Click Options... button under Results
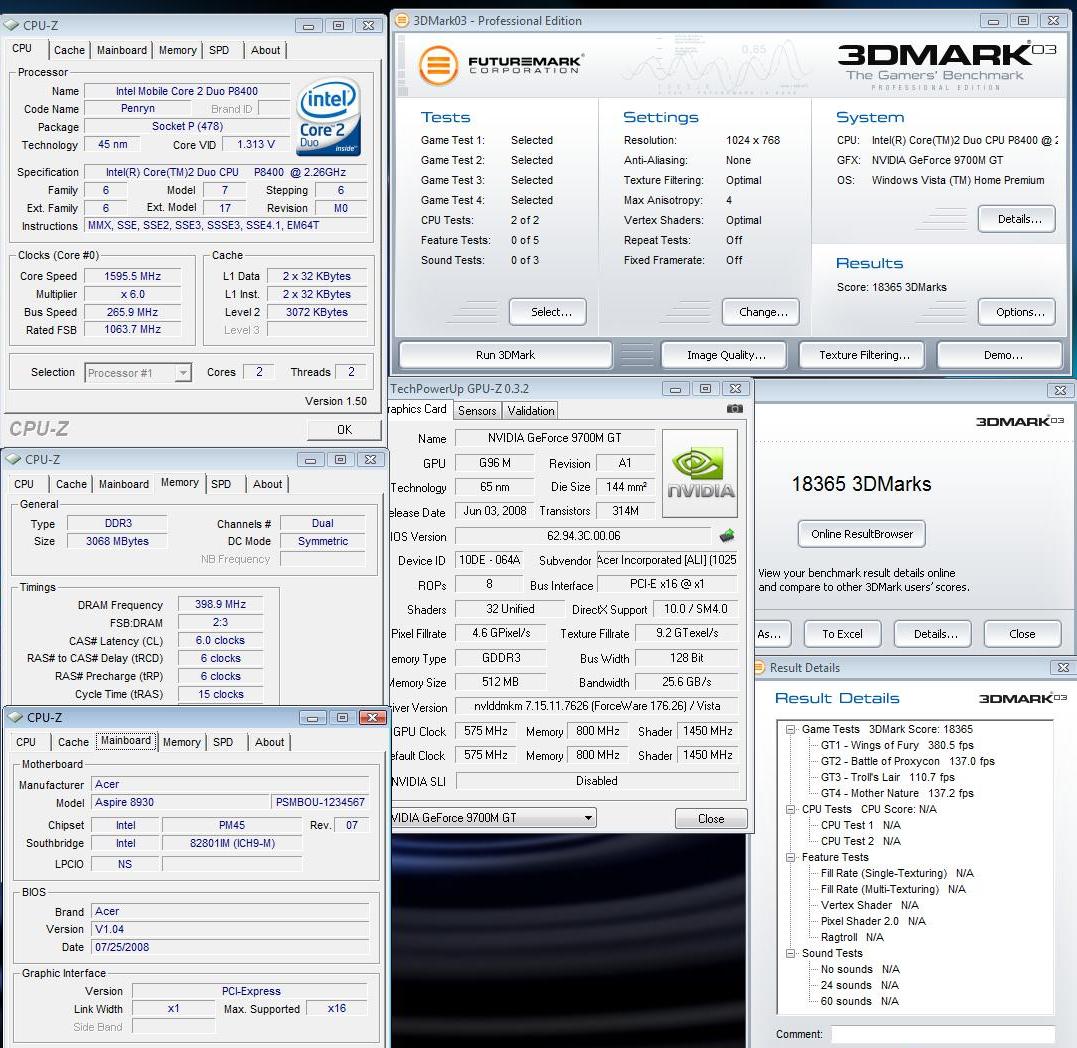The image size is (1077, 1048). click(x=1017, y=312)
